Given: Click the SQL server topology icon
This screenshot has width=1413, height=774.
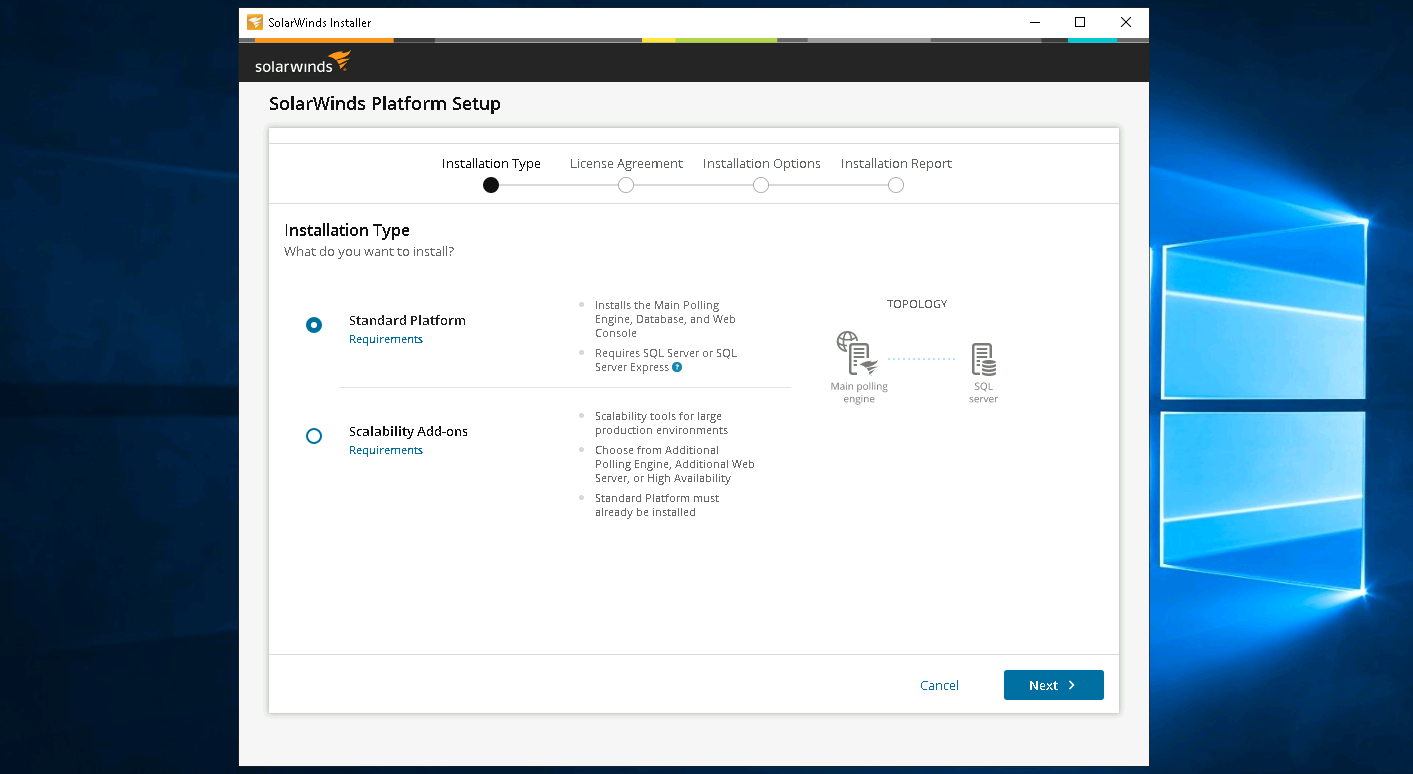Looking at the screenshot, I should click(x=983, y=359).
